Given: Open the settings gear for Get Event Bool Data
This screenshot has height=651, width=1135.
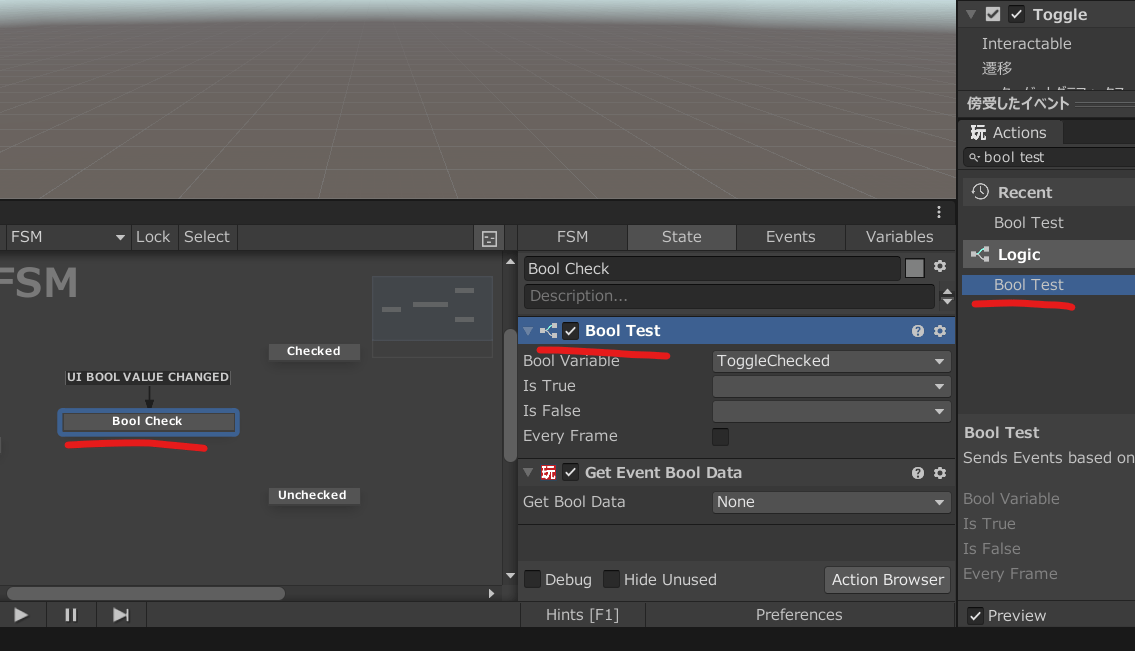Looking at the screenshot, I should click(940, 473).
